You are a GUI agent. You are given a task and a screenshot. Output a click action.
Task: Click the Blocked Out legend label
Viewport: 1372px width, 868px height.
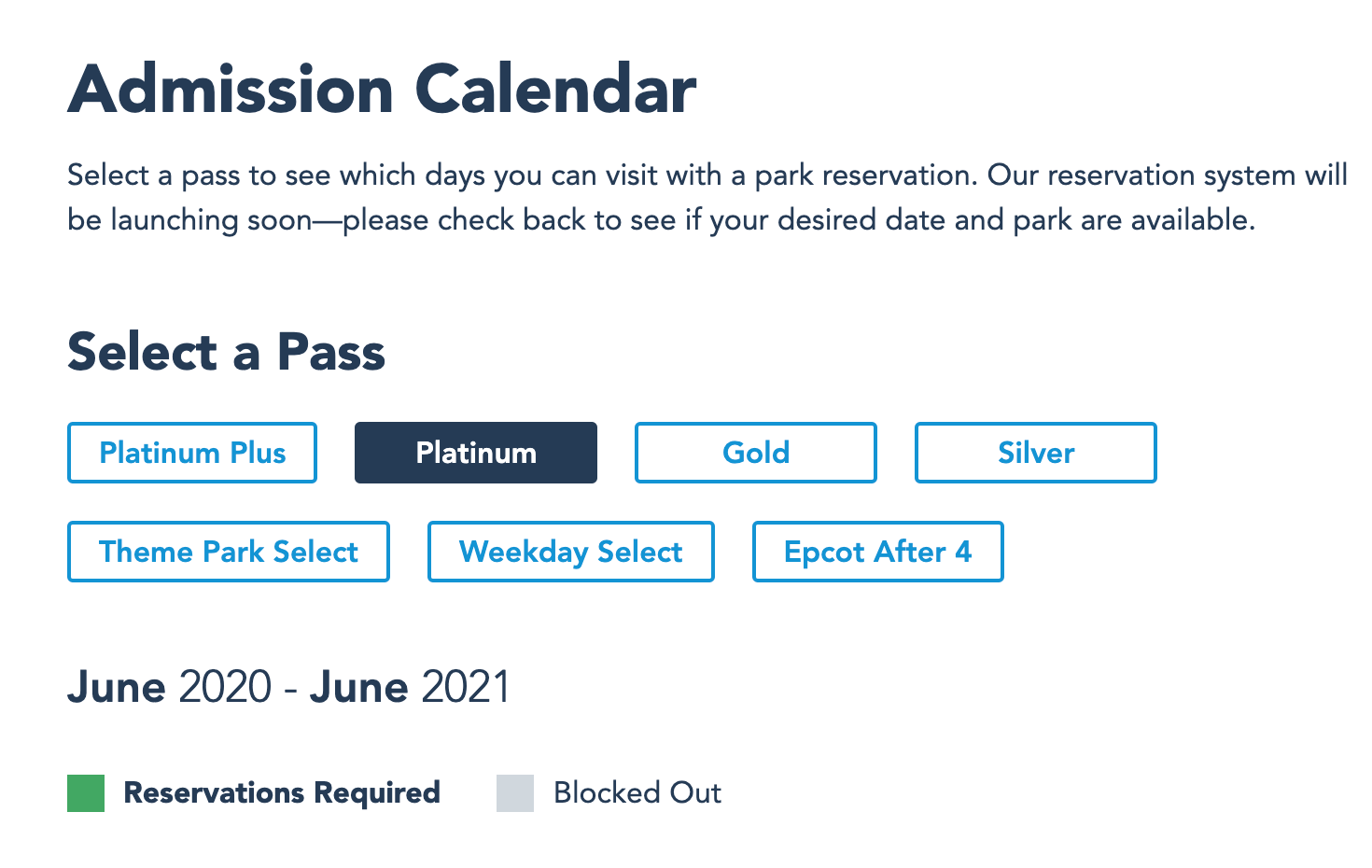637,793
